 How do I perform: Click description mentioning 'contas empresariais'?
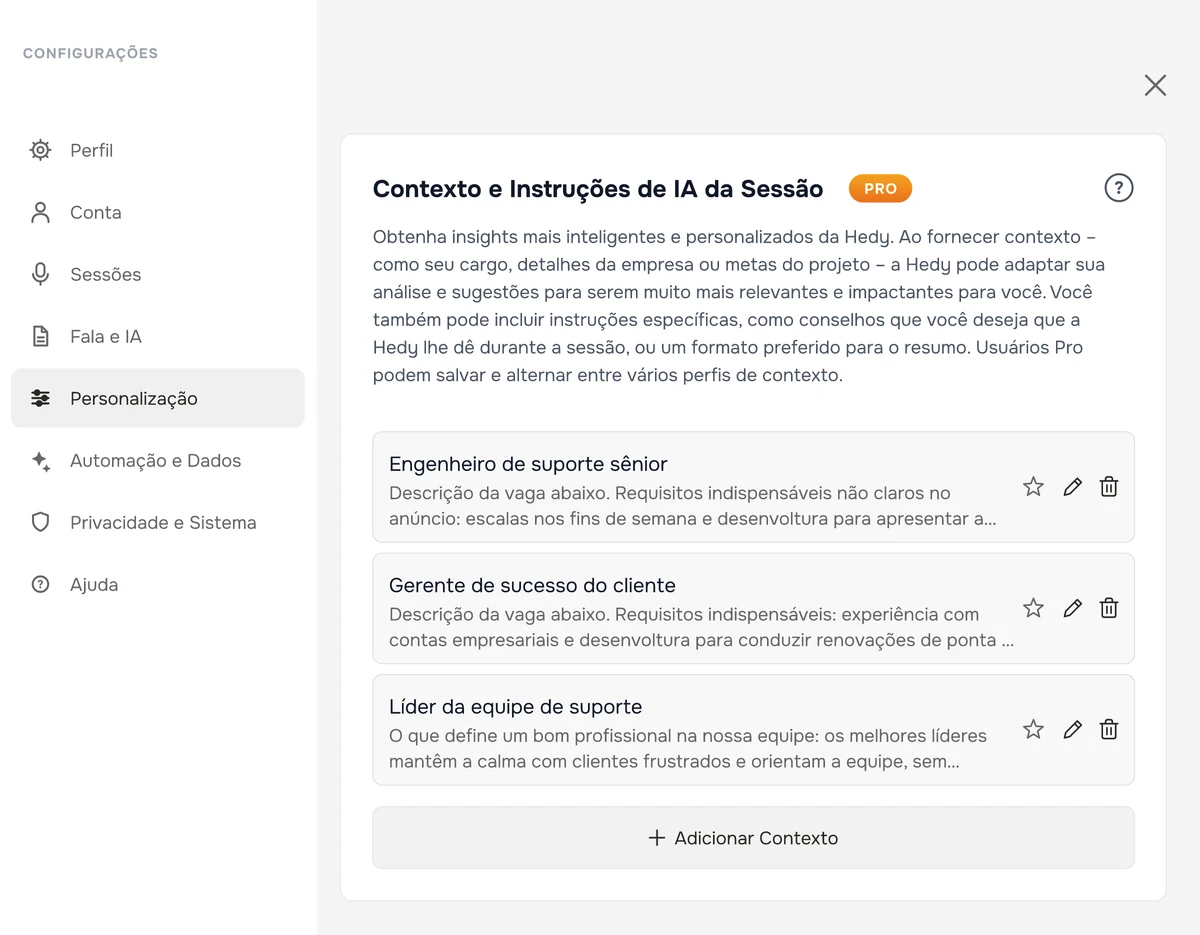pyautogui.click(x=701, y=627)
